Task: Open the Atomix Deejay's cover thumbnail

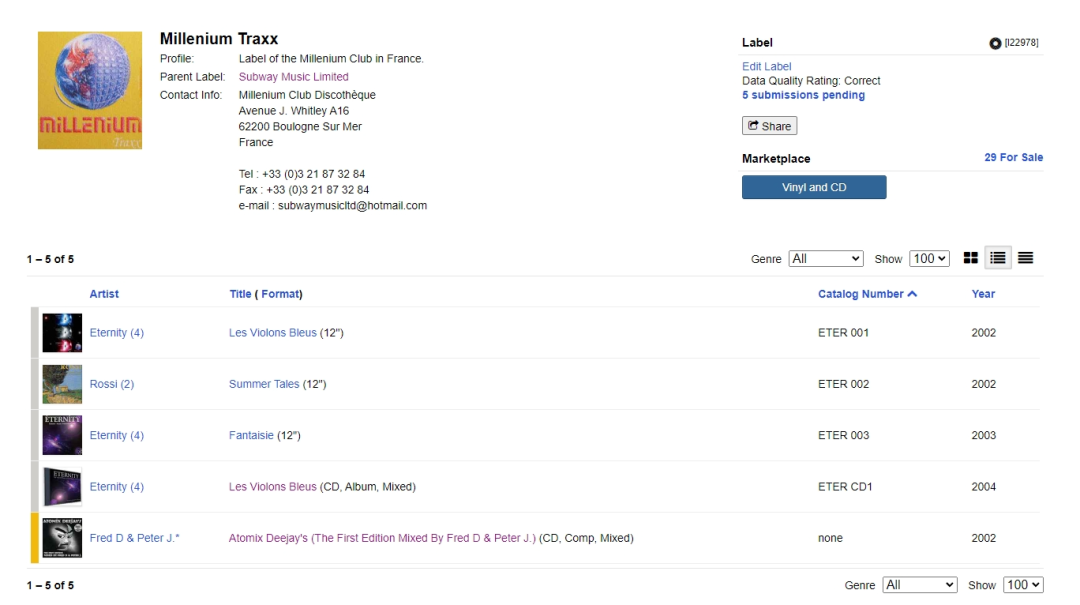Action: [62, 538]
